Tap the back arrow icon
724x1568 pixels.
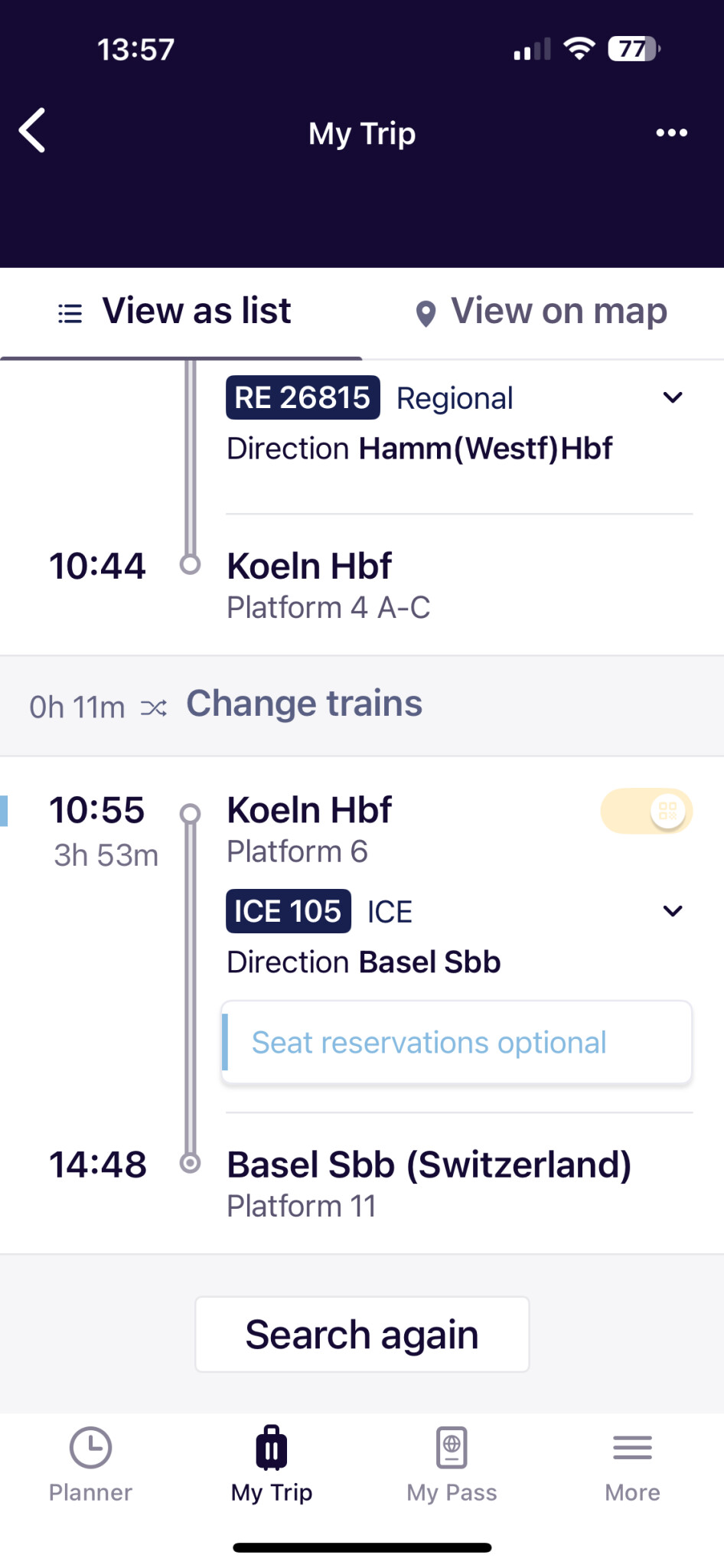[33, 131]
